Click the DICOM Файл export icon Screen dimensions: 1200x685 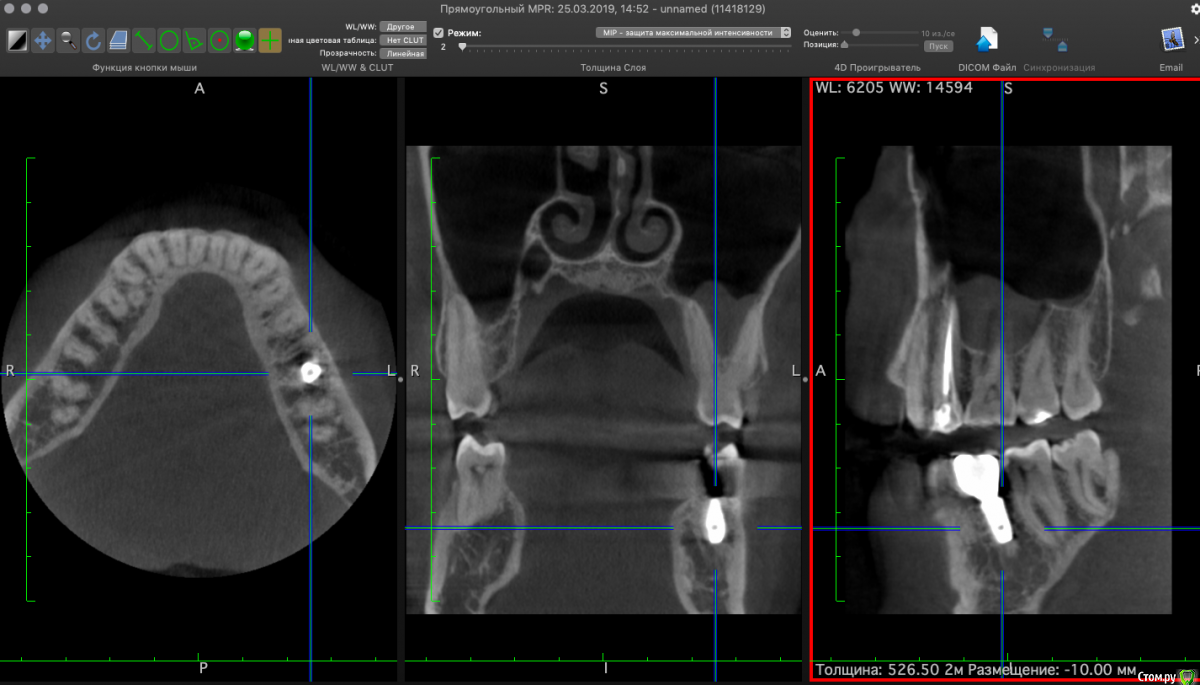tap(987, 40)
